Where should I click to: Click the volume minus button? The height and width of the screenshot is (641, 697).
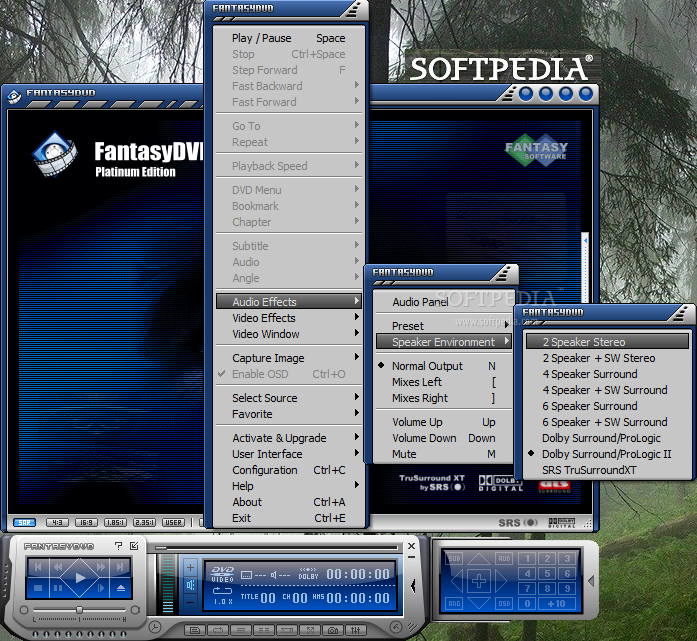point(190,602)
